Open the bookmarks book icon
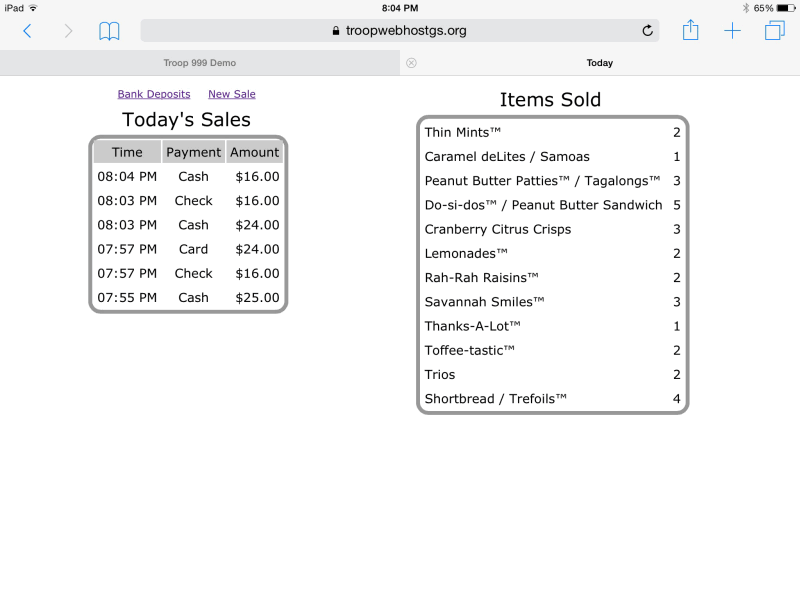Image resolution: width=800 pixels, height=600 pixels. (x=109, y=31)
